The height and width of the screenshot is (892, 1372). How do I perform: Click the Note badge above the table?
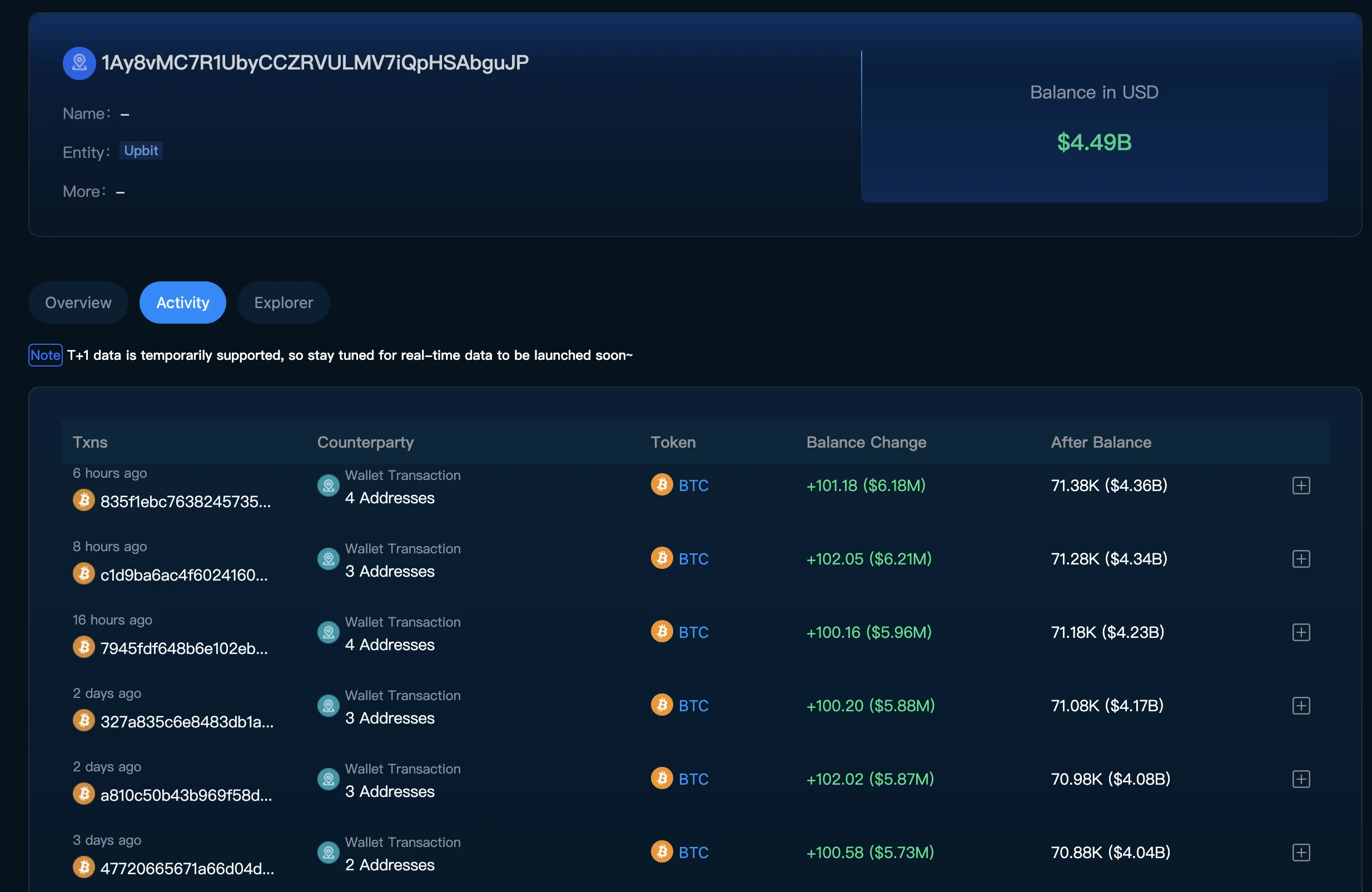click(x=45, y=355)
